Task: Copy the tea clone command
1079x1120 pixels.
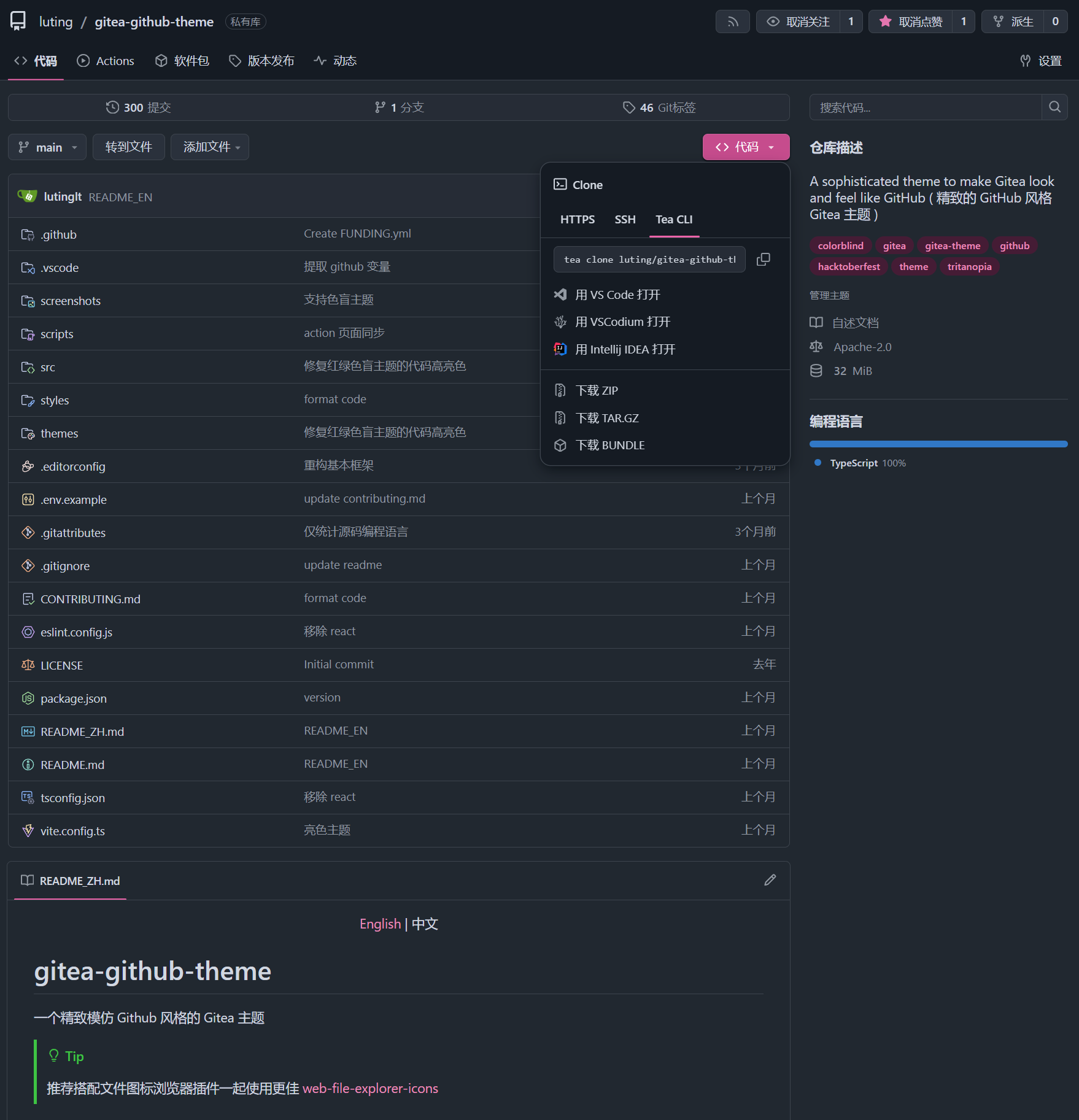Action: [763, 260]
